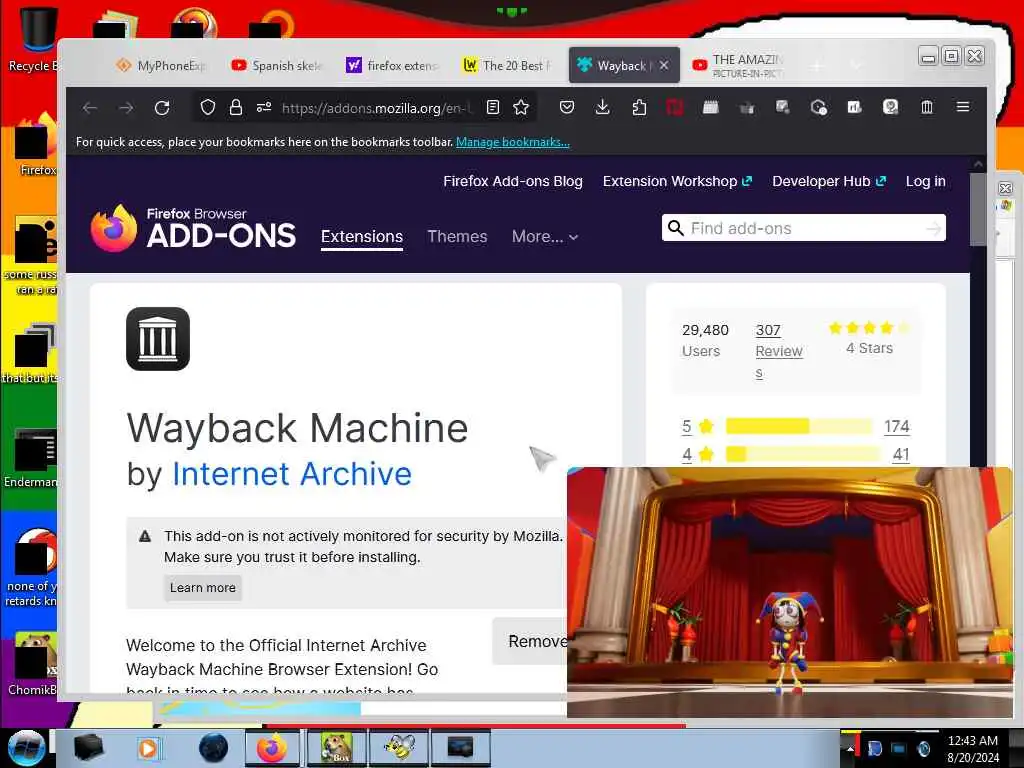Open the Extensions puzzle-piece menu
This screenshot has height=768, width=1024.
point(639,108)
